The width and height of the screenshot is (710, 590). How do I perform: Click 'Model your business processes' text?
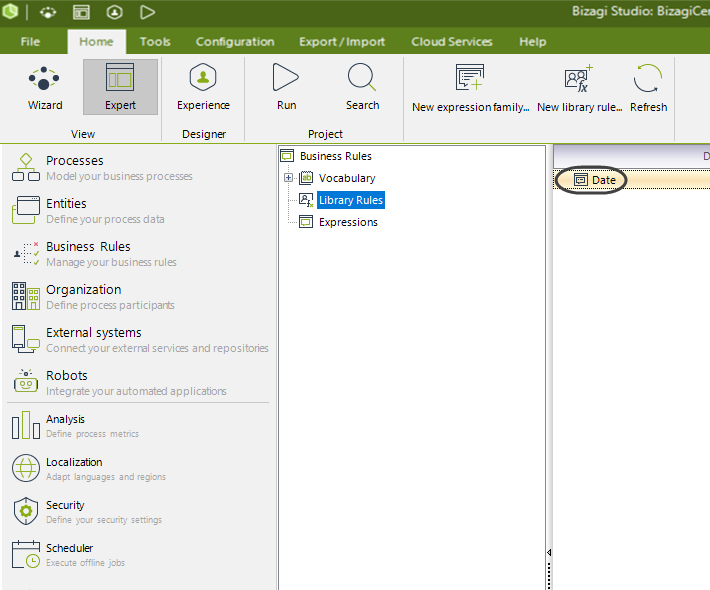(119, 176)
